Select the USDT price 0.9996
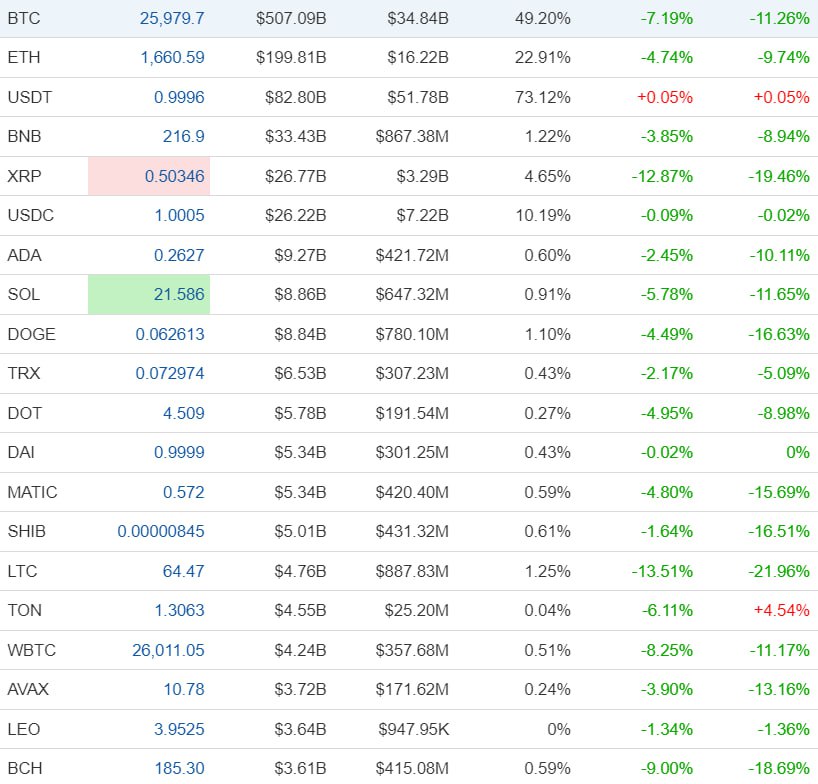This screenshot has width=818, height=784. [x=179, y=98]
